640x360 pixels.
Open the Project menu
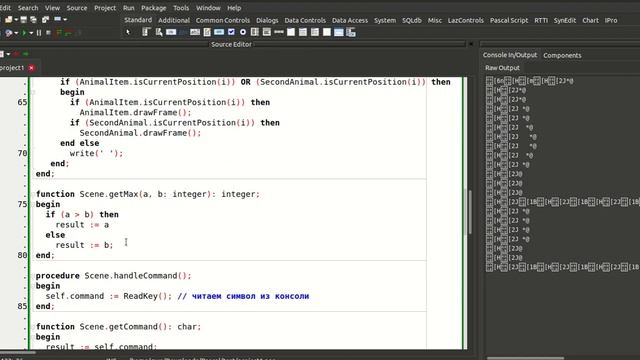105,8
